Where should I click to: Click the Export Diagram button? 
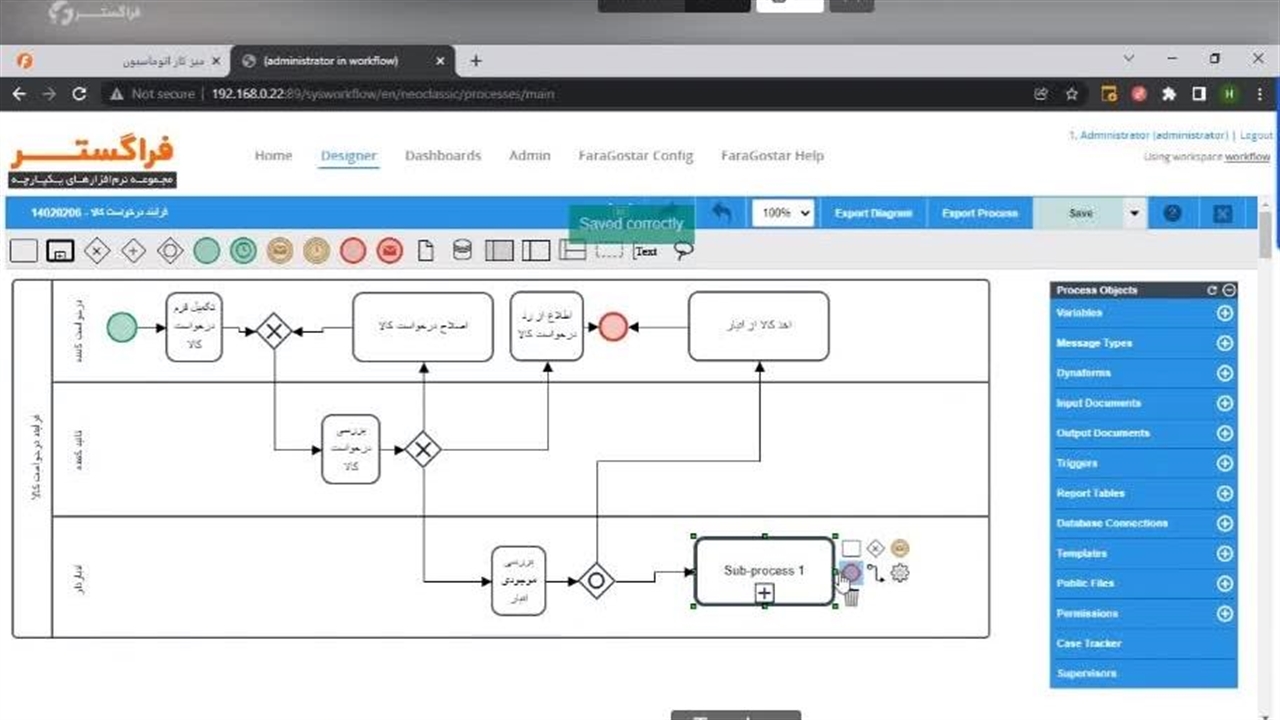coord(873,213)
